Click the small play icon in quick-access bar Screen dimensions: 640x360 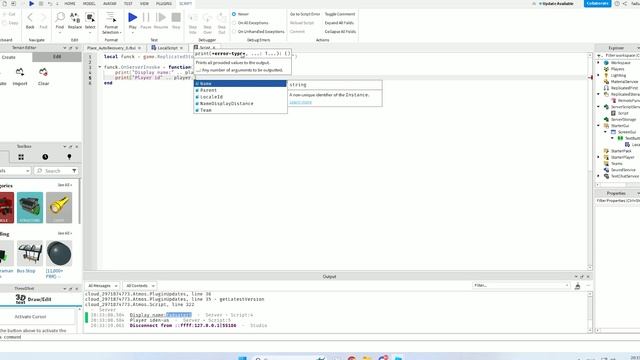pyautogui.click(x=31, y=3)
